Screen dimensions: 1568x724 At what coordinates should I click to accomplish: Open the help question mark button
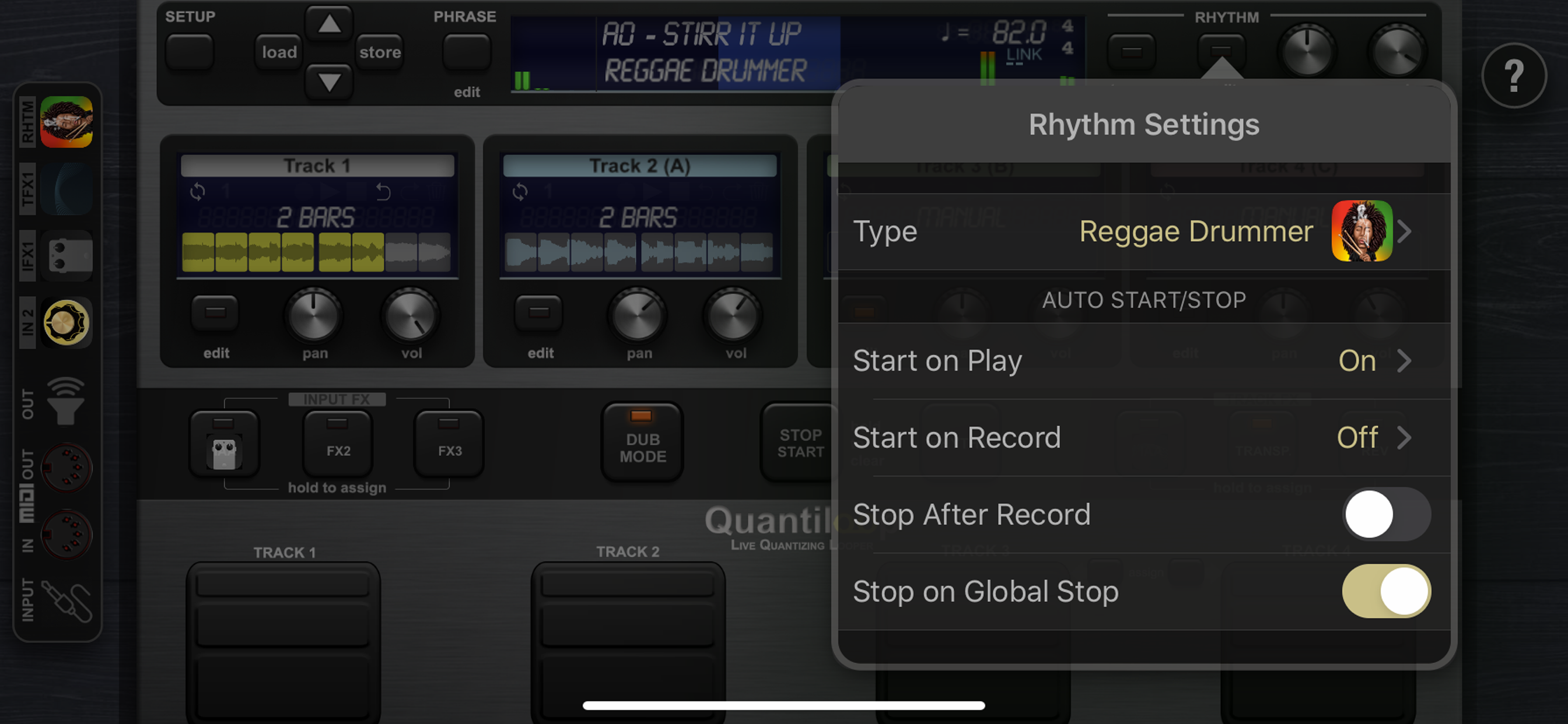click(1513, 76)
